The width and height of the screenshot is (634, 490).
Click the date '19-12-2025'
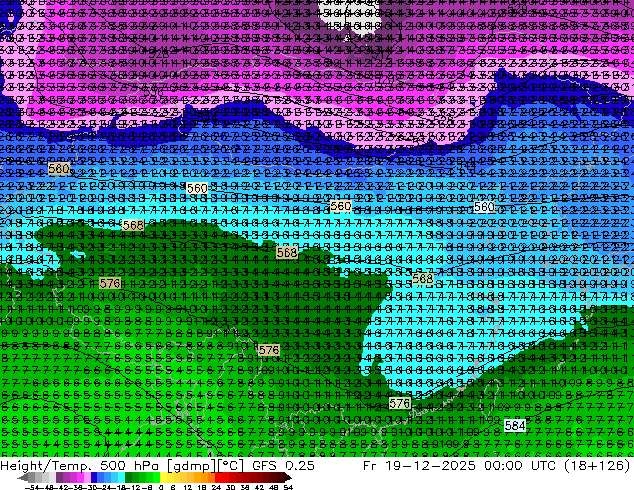pos(430,466)
